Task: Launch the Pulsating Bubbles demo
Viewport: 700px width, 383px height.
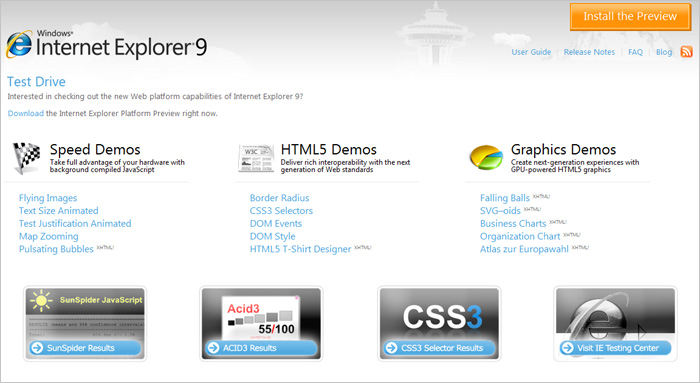Action: 56,249
